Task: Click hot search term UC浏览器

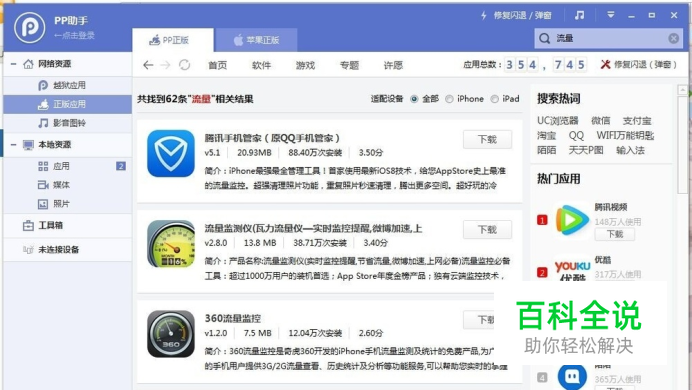Action: click(557, 120)
